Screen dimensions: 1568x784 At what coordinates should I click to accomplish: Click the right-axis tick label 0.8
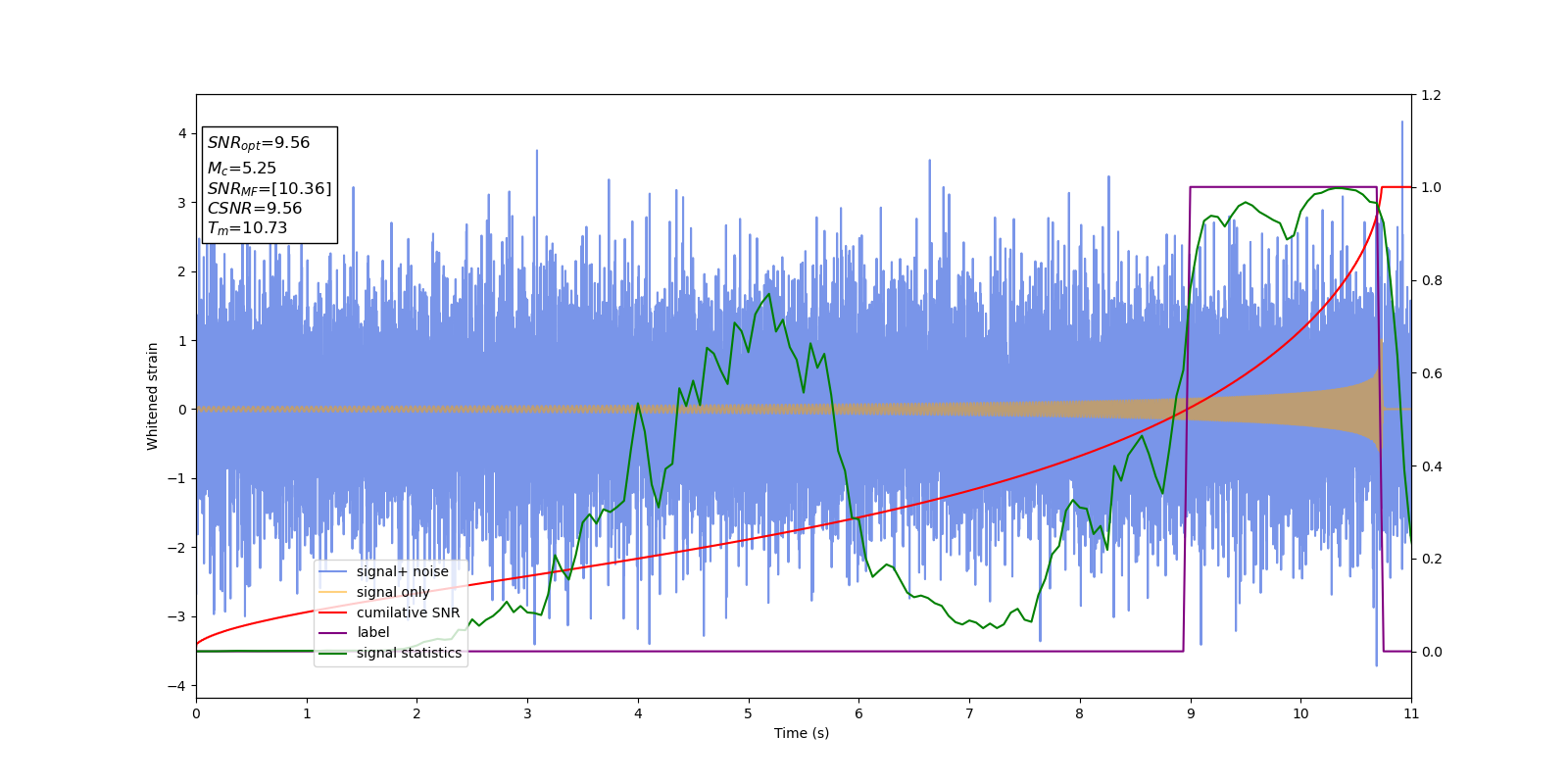(1431, 280)
